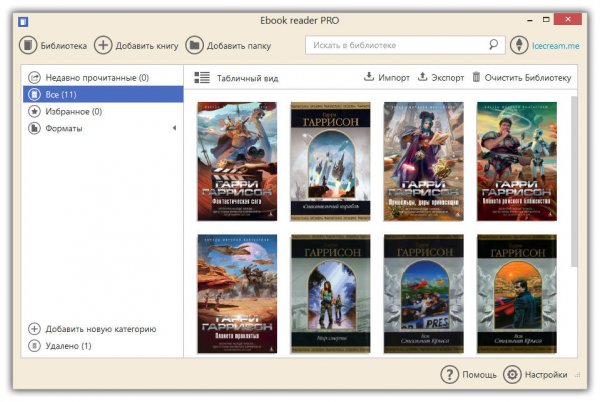Click the Ebook reader app icon
Screen dimensions: 600x402
point(23,22)
